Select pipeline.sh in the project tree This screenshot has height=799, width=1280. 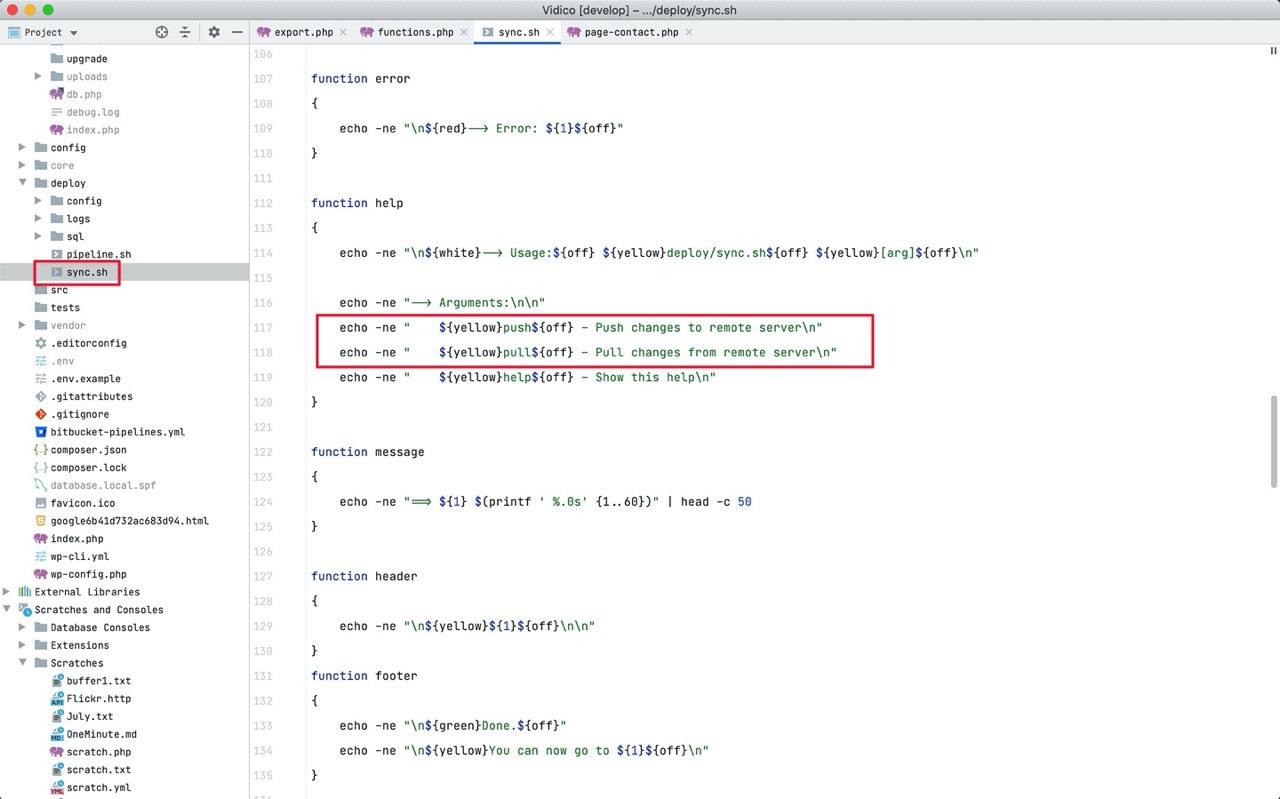point(98,254)
